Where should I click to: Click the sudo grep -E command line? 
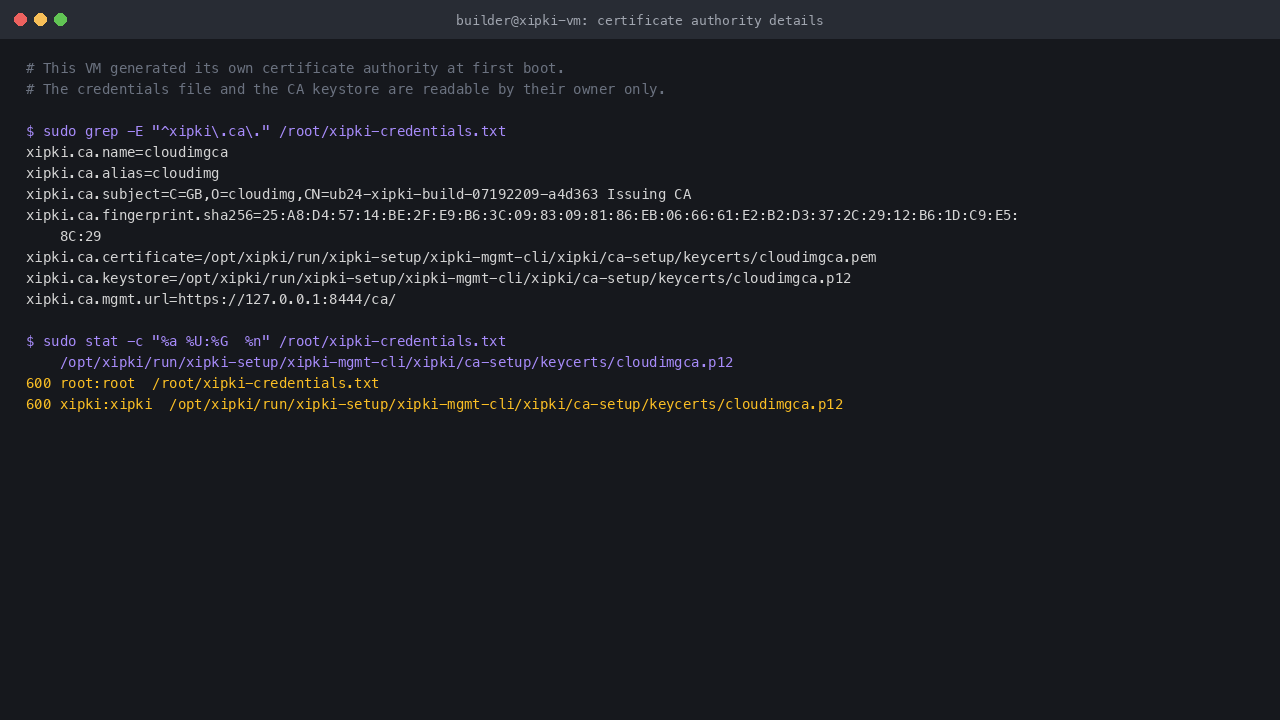[x=266, y=131]
